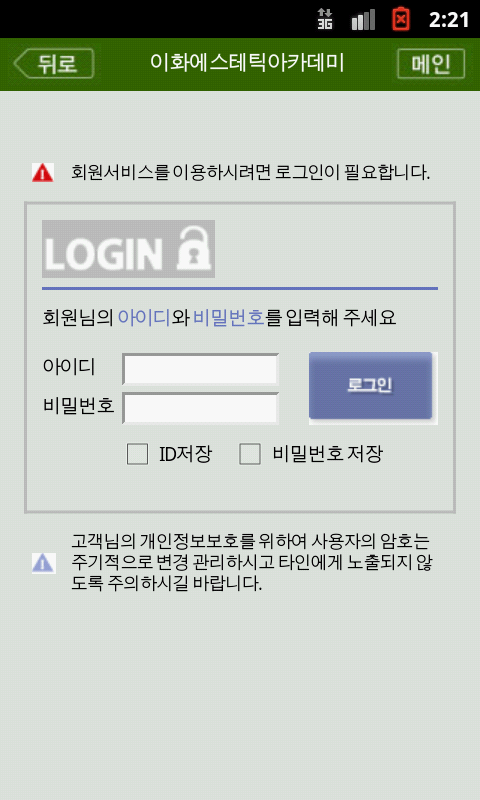The image size is (480, 800).
Task: Click the red warning triangle icon
Action: 42,172
